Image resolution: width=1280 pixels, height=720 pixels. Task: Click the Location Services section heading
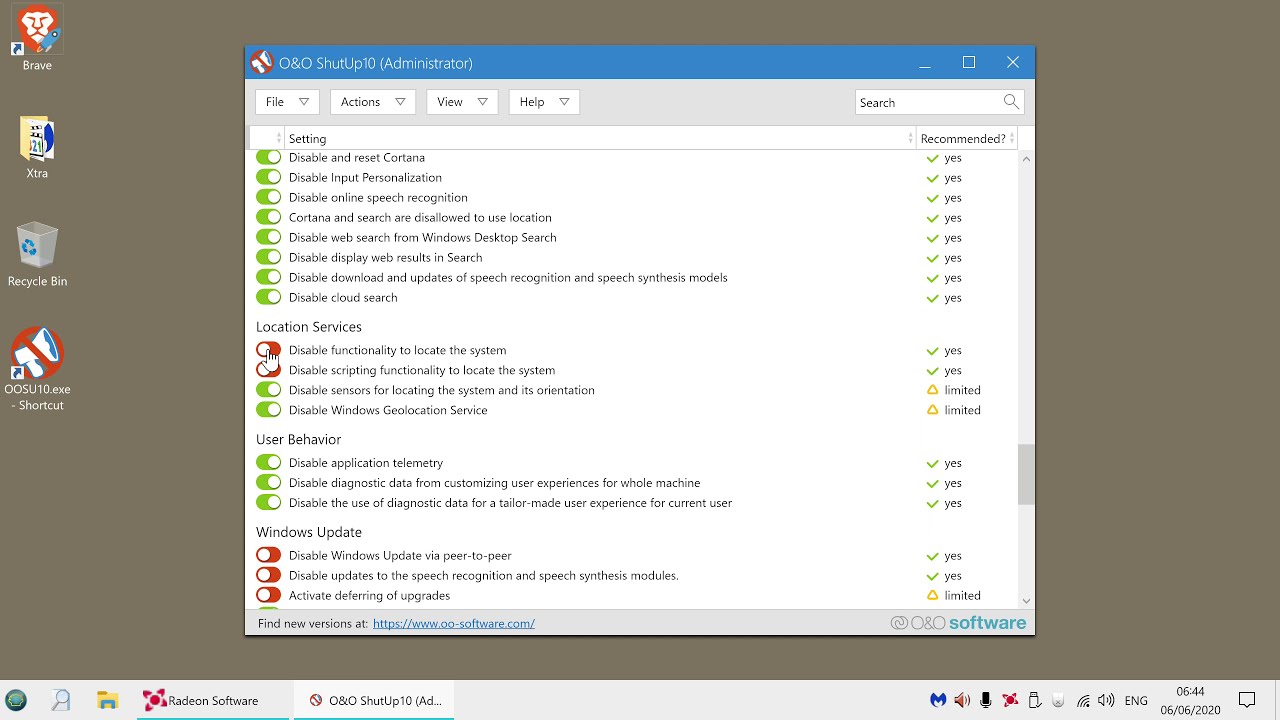point(309,327)
